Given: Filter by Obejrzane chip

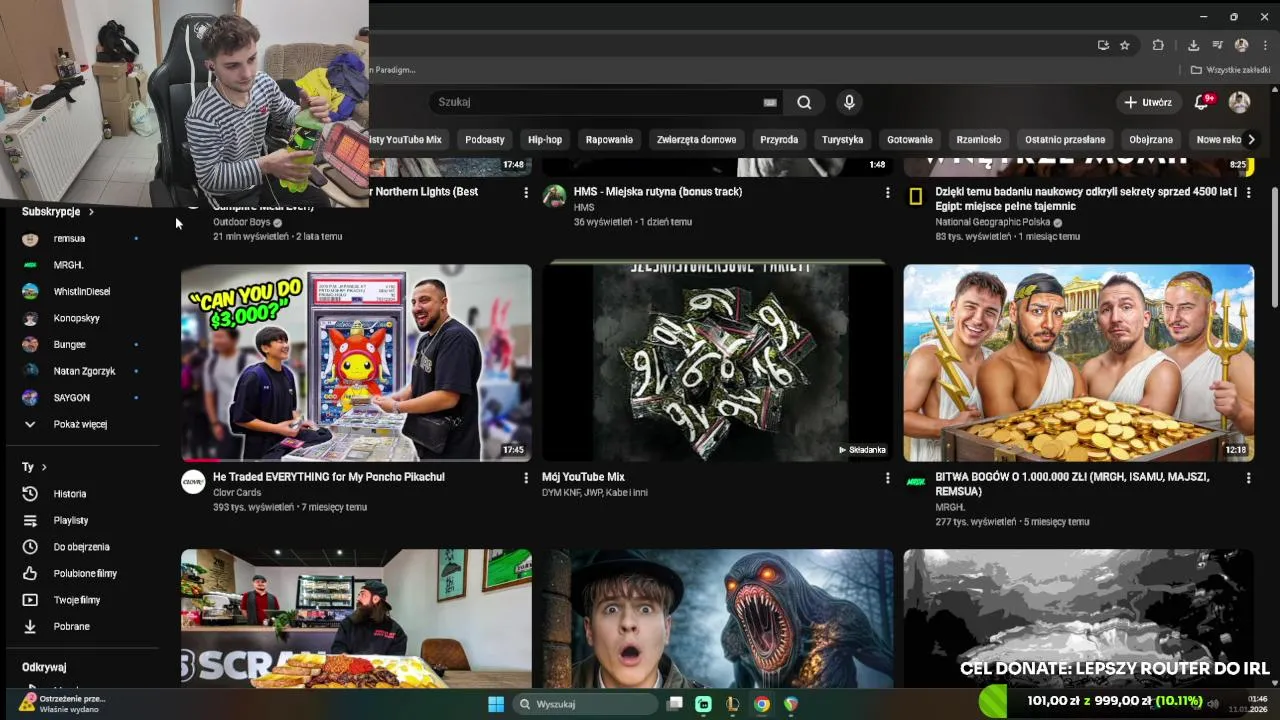Looking at the screenshot, I should pyautogui.click(x=1151, y=140).
